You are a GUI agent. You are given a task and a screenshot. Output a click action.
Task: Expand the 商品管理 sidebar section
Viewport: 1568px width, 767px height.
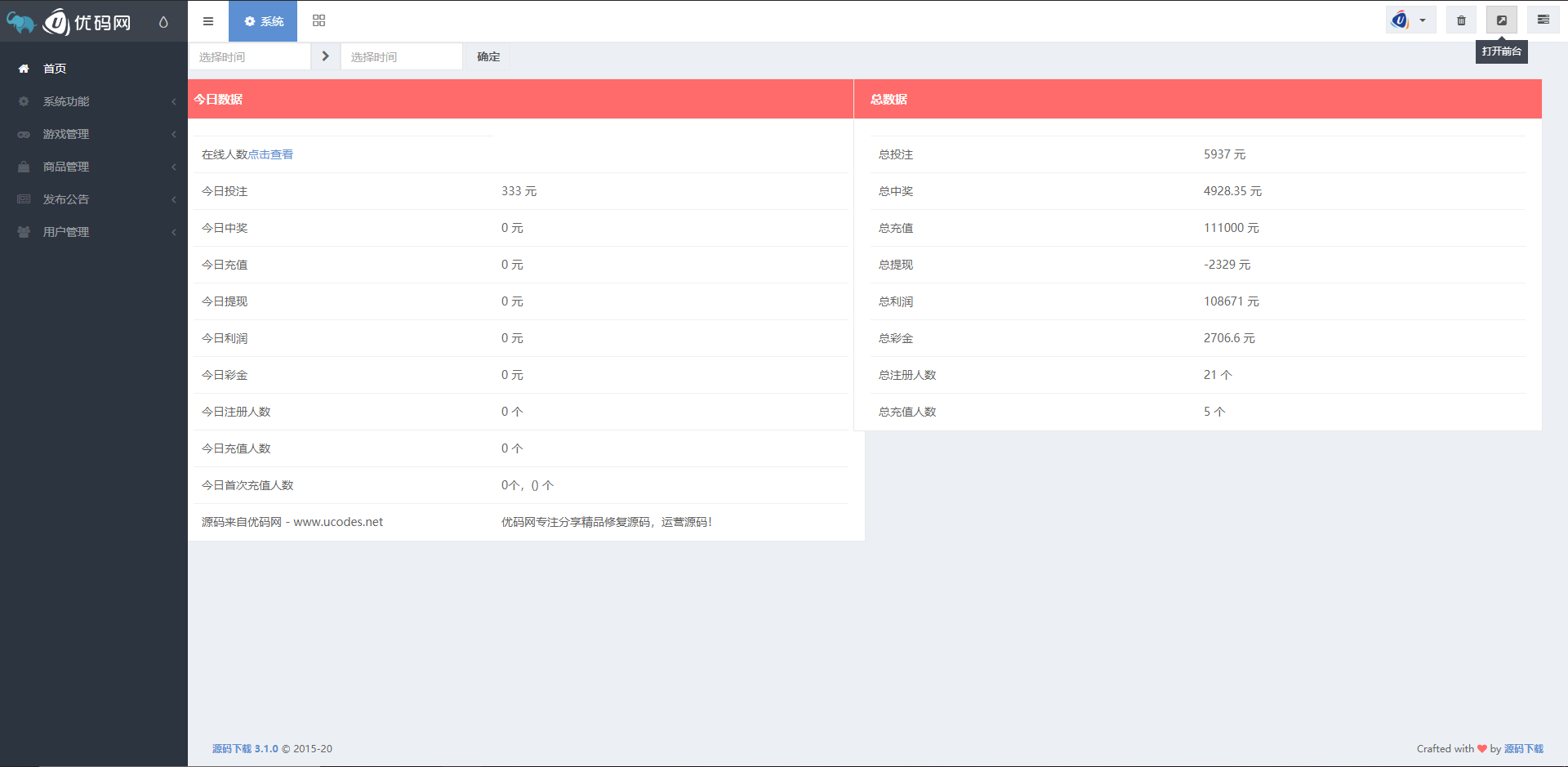click(x=68, y=167)
